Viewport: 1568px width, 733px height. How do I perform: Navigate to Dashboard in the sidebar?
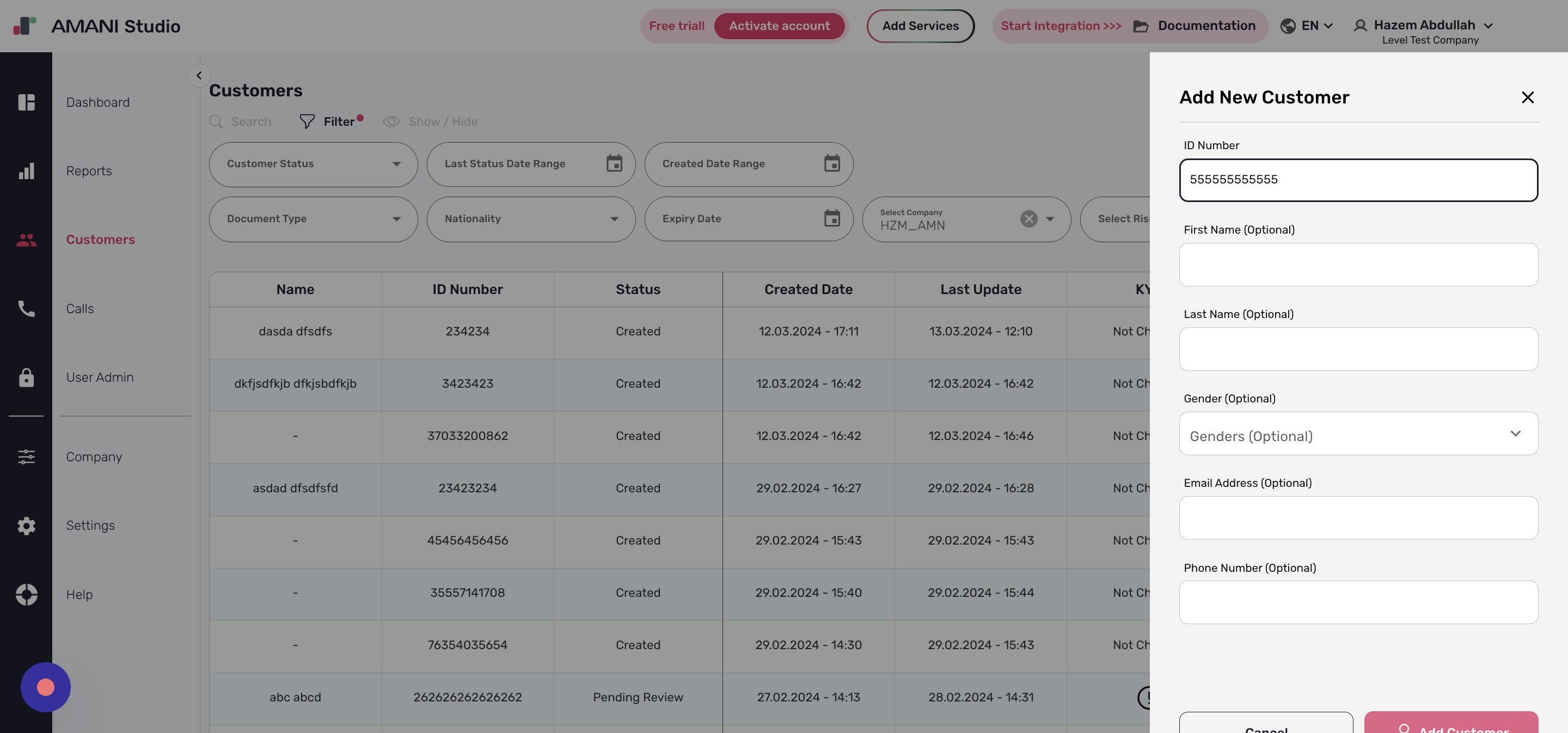click(x=97, y=102)
